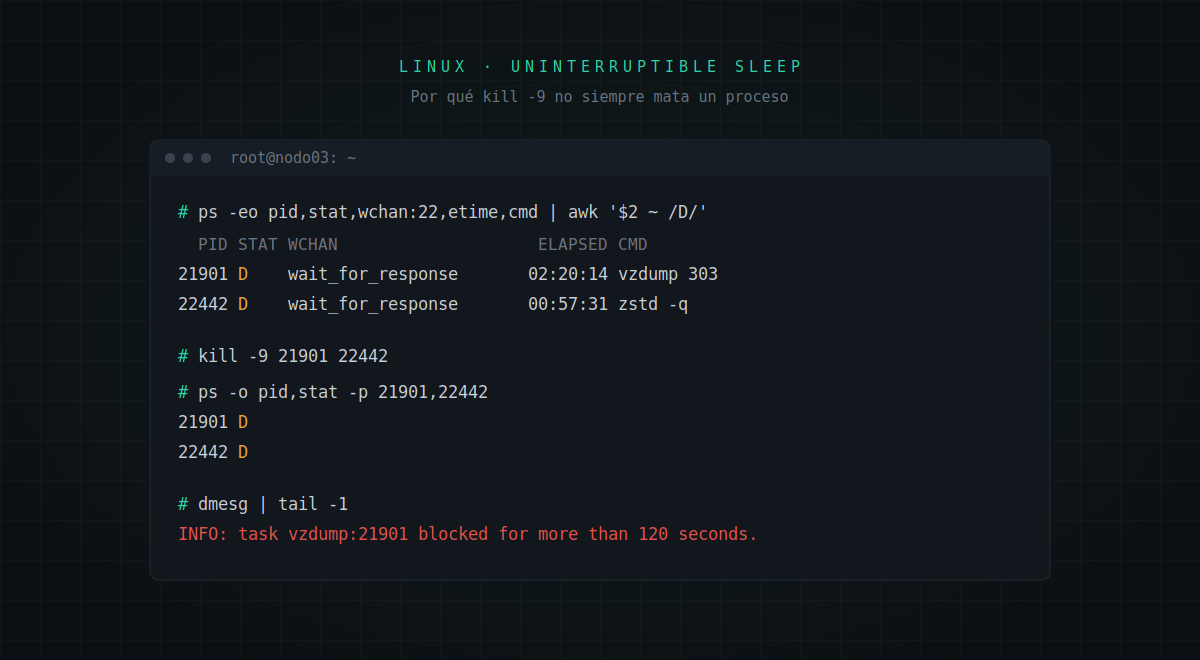Click the ps -o pid,stat -p command
The height and width of the screenshot is (660, 1200).
[x=333, y=392]
